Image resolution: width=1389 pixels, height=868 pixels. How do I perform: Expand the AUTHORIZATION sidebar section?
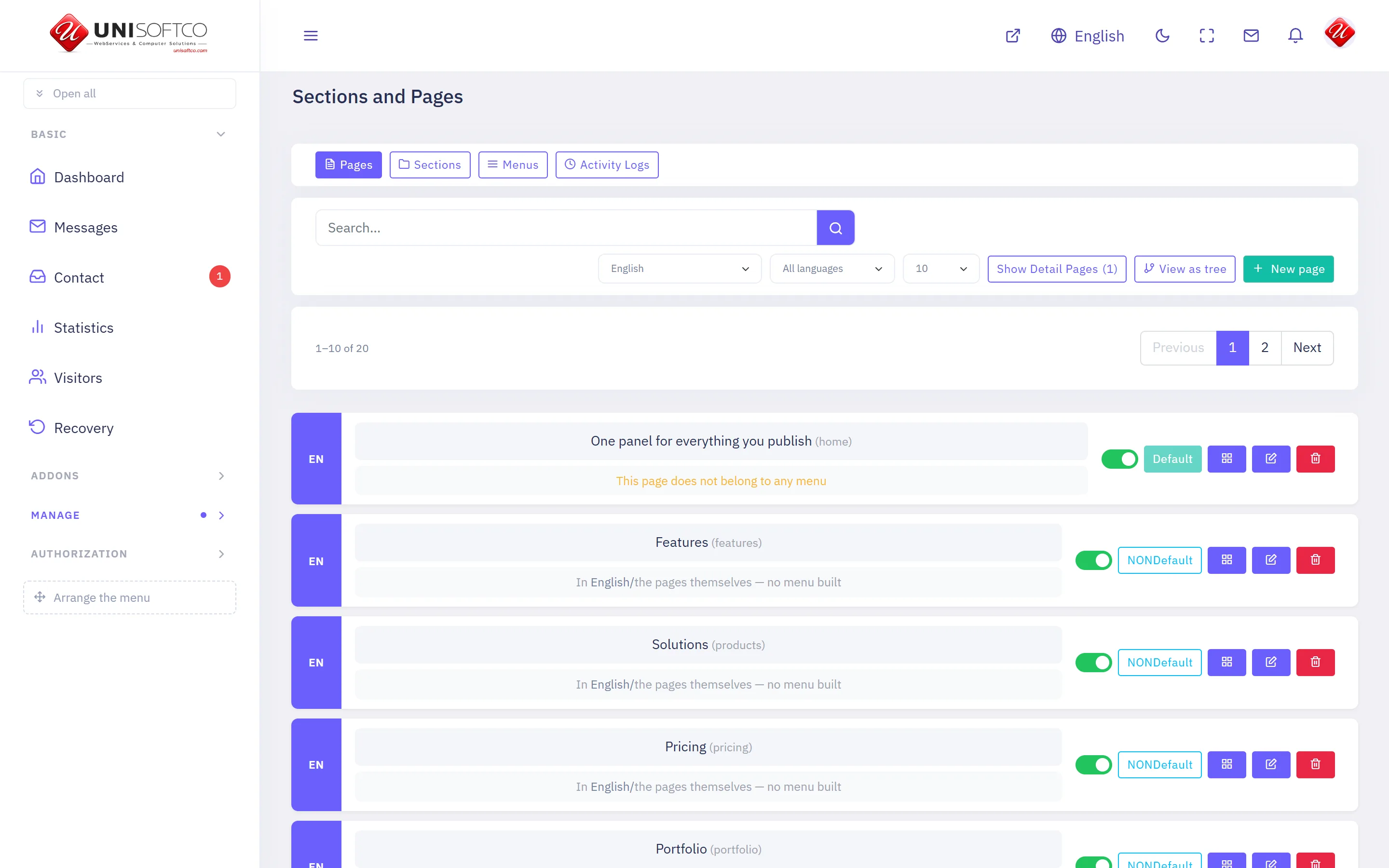[130, 554]
